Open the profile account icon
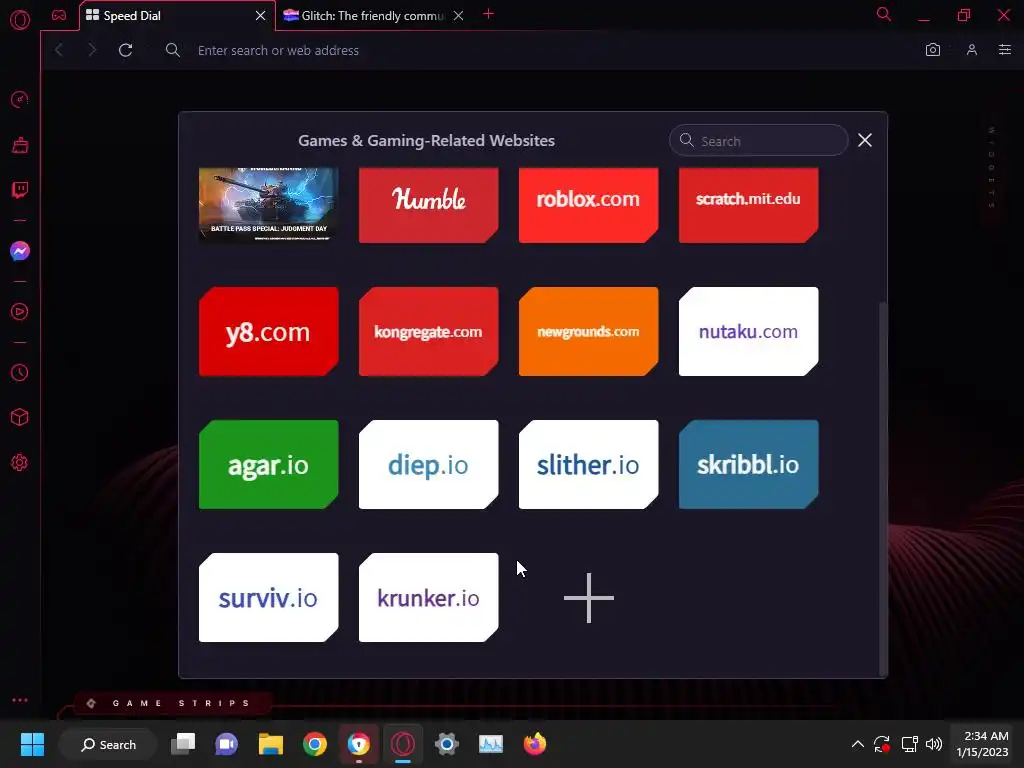The height and width of the screenshot is (768, 1024). pos(972,50)
